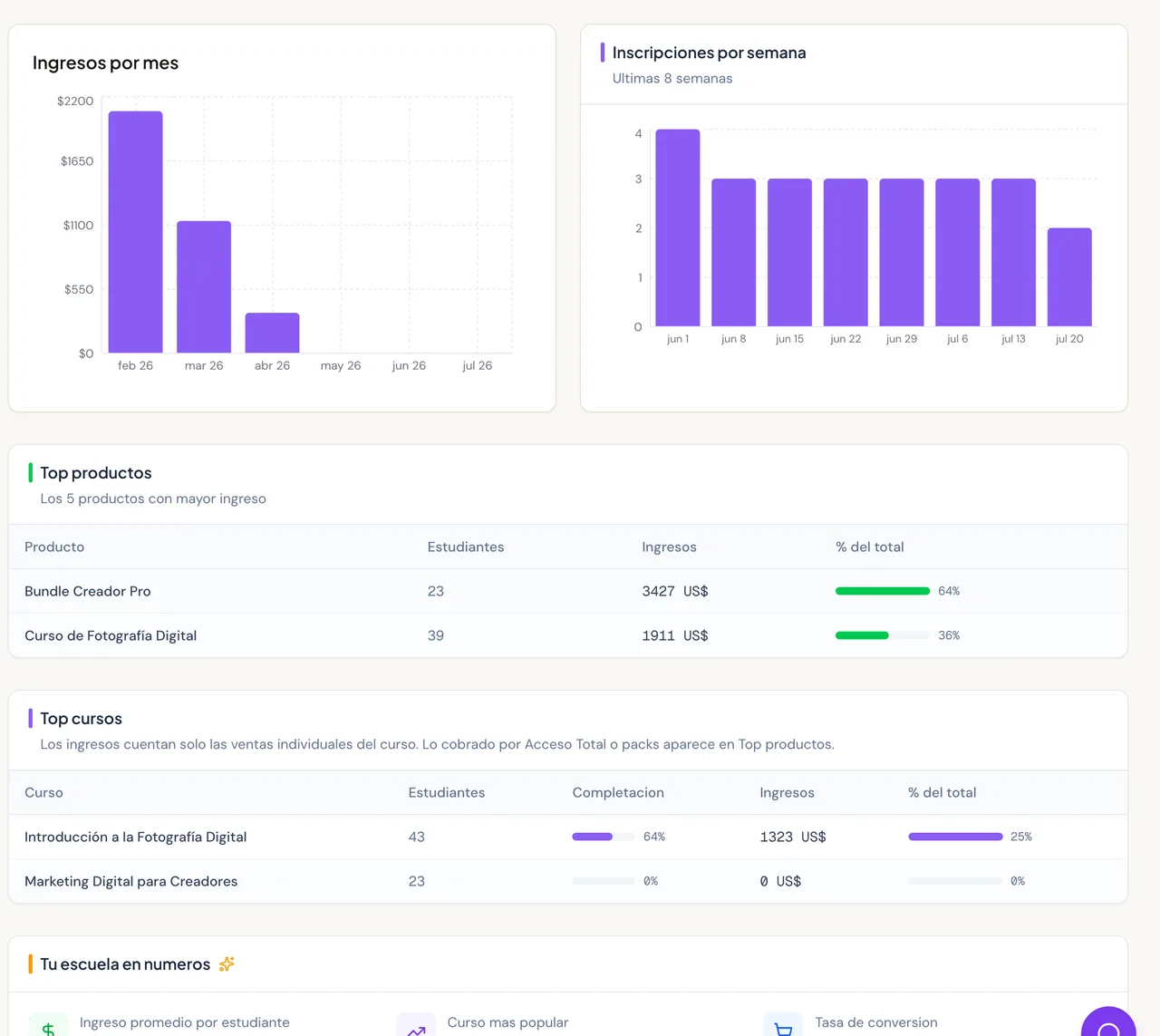Click the 1911 US$ revenue value

click(x=675, y=635)
